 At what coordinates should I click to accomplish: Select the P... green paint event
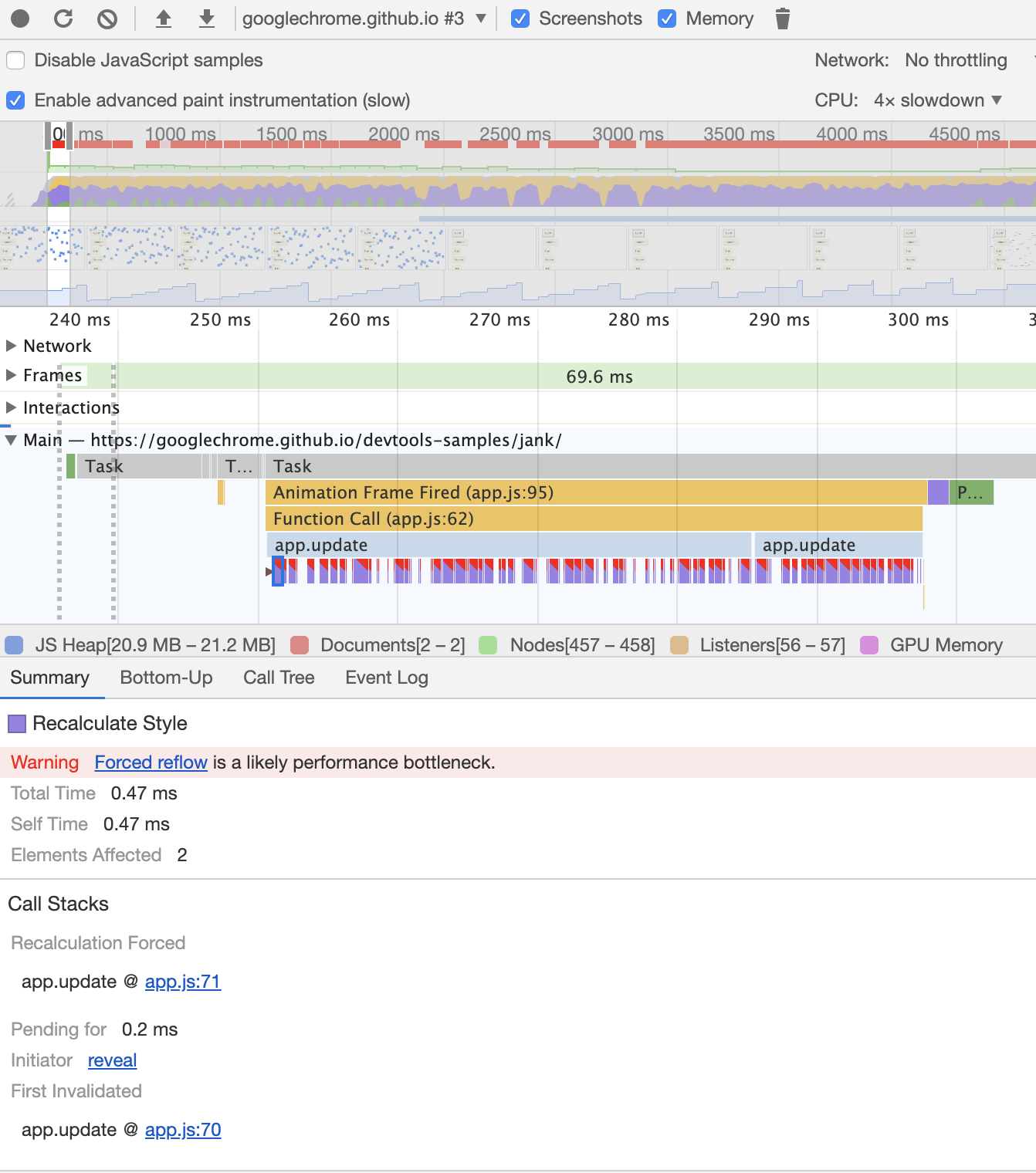pyautogui.click(x=972, y=492)
